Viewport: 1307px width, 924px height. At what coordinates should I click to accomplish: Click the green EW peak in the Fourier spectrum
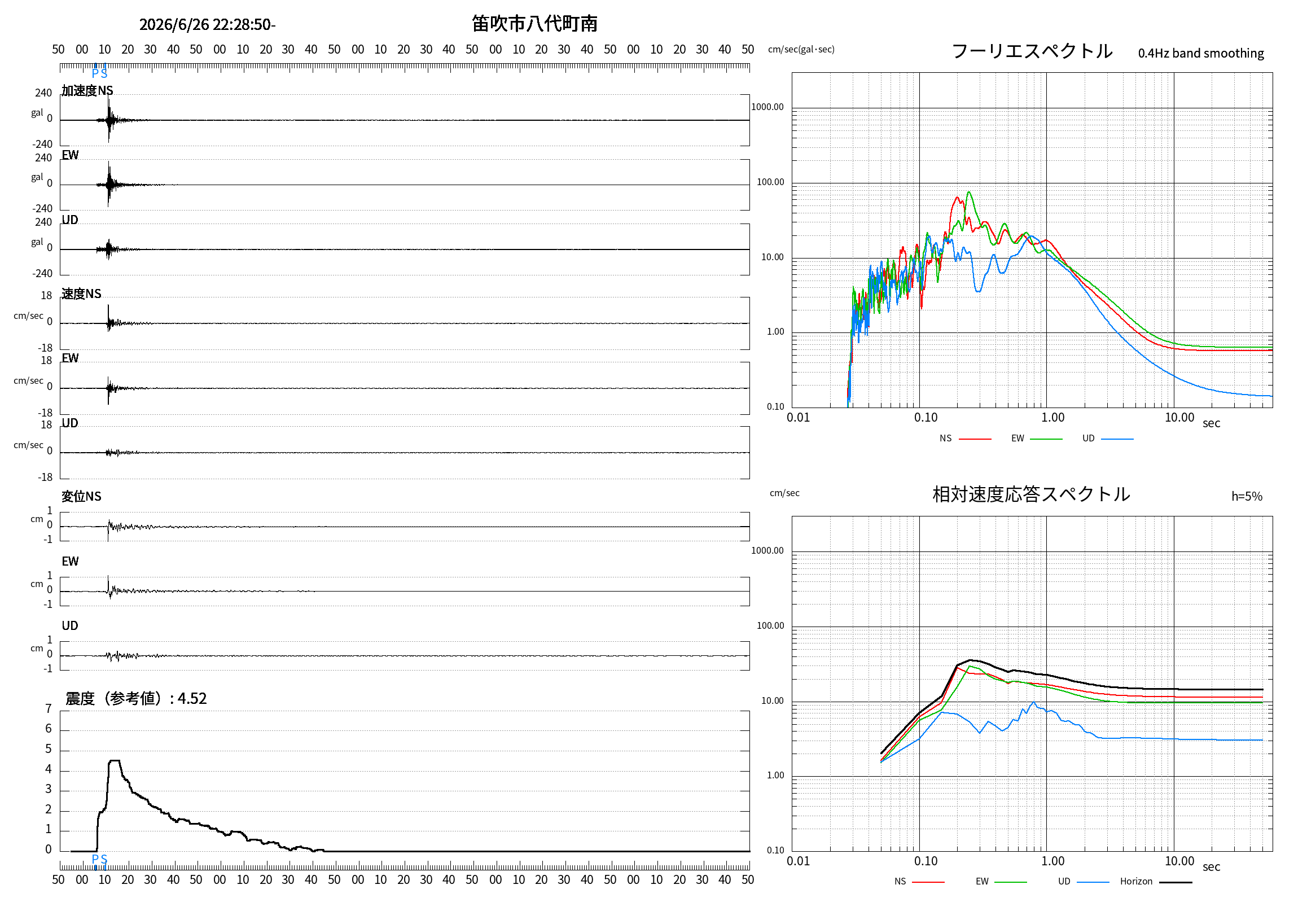[969, 193]
